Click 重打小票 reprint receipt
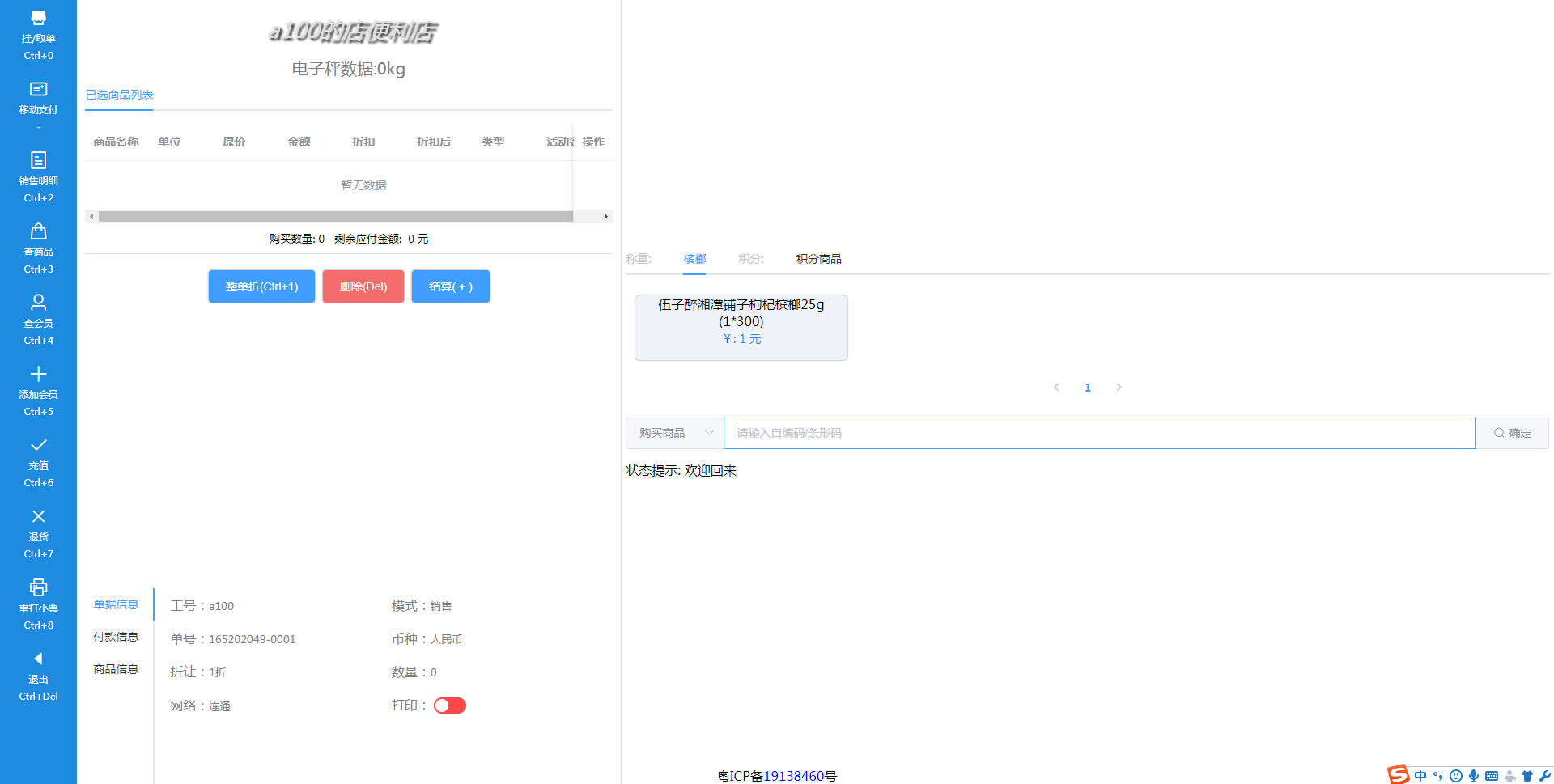The width and height of the screenshot is (1554, 784). (38, 605)
